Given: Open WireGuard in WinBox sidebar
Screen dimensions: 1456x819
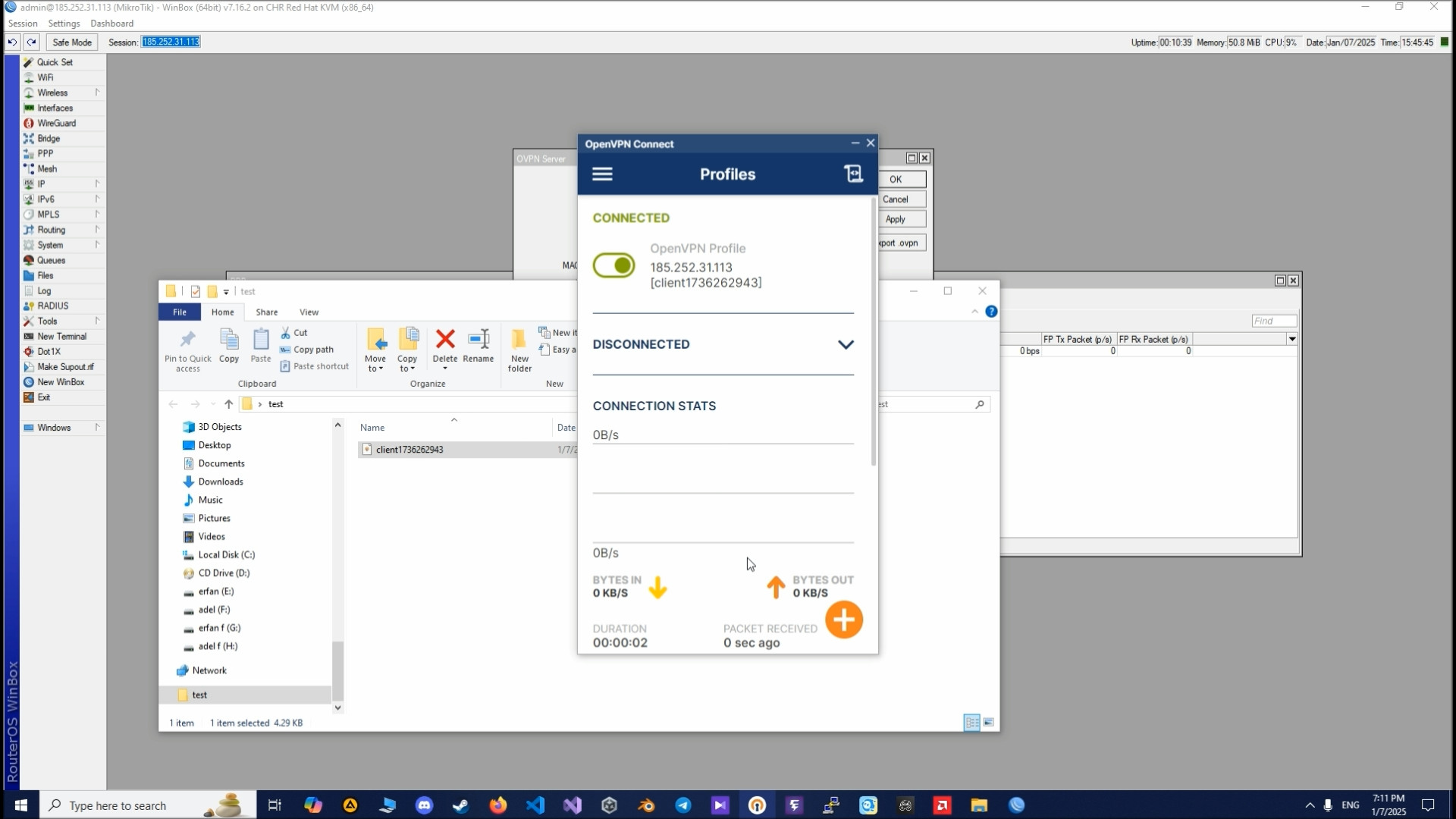Looking at the screenshot, I should (x=56, y=123).
